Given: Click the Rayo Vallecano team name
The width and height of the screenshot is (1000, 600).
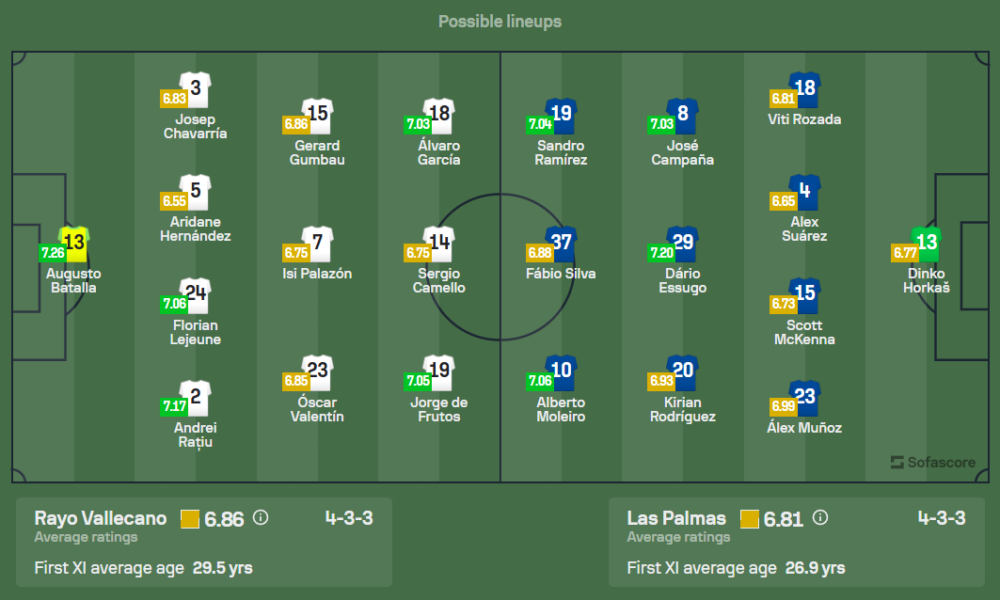Looking at the screenshot, I should click(x=101, y=518).
